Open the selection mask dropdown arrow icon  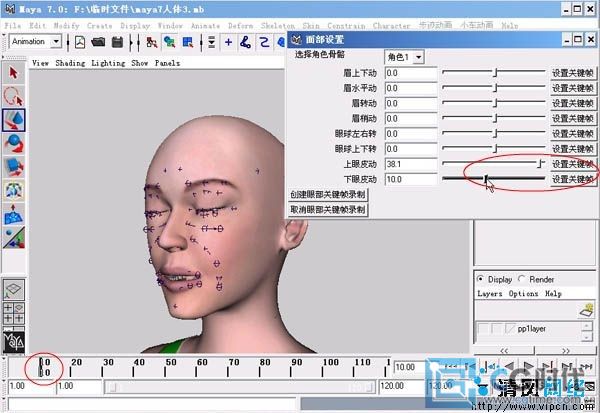pyautogui.click(x=212, y=42)
